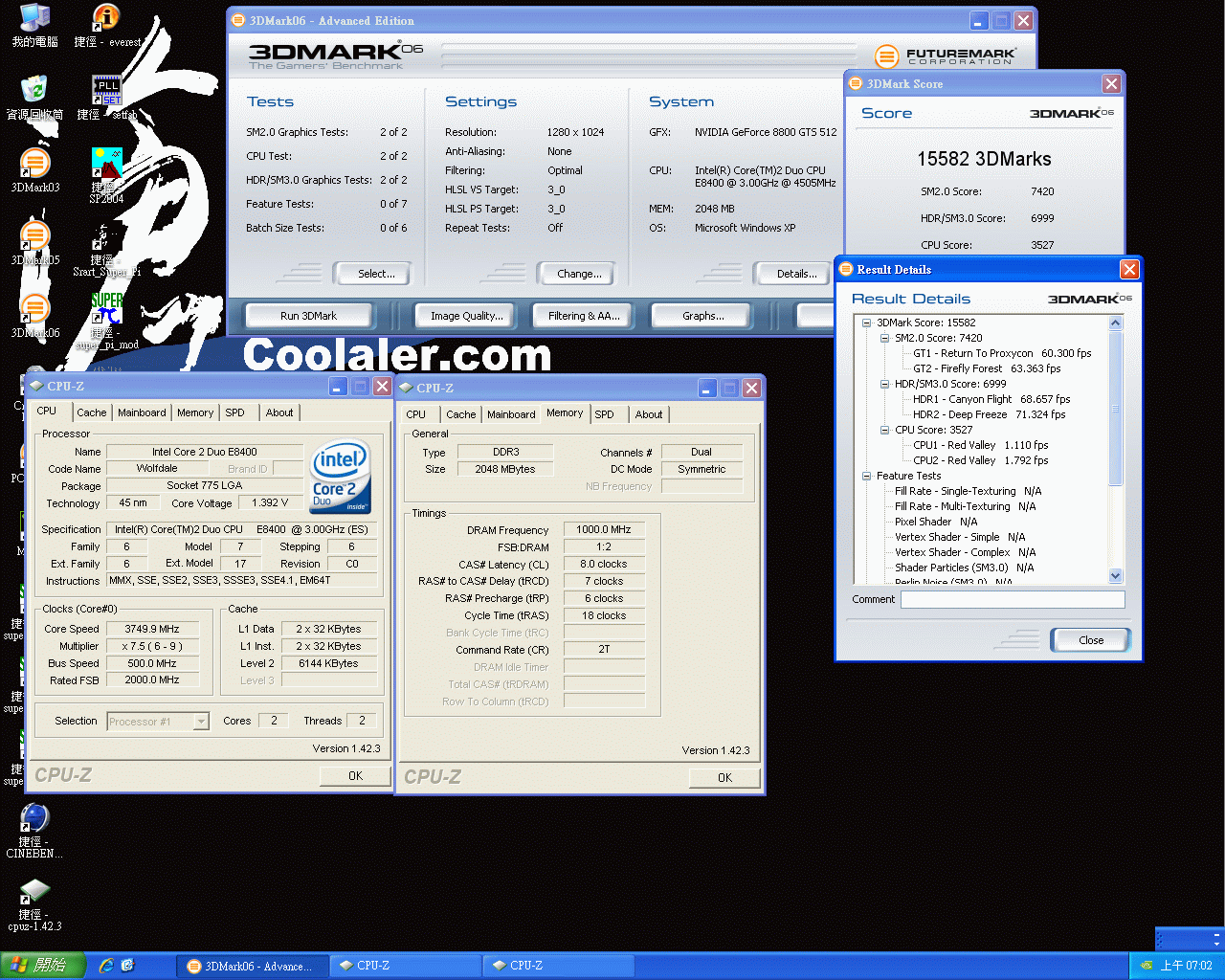Open the everest shortcut icon on desktop
Screen dimensions: 1225x980
106,25
